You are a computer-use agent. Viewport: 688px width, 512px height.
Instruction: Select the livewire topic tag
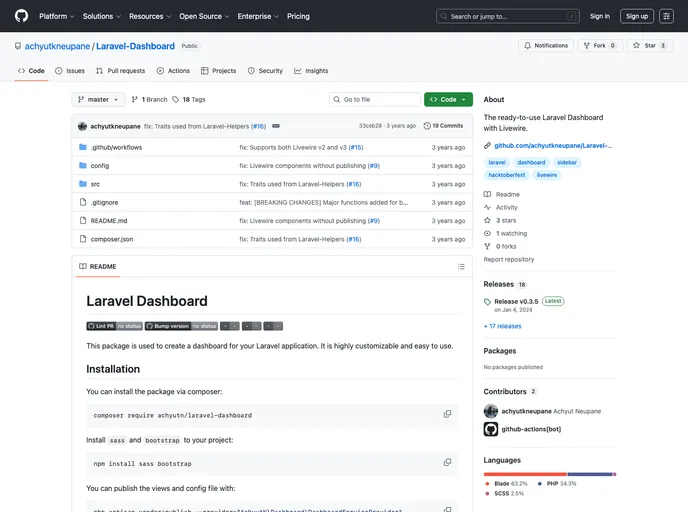[x=546, y=174]
